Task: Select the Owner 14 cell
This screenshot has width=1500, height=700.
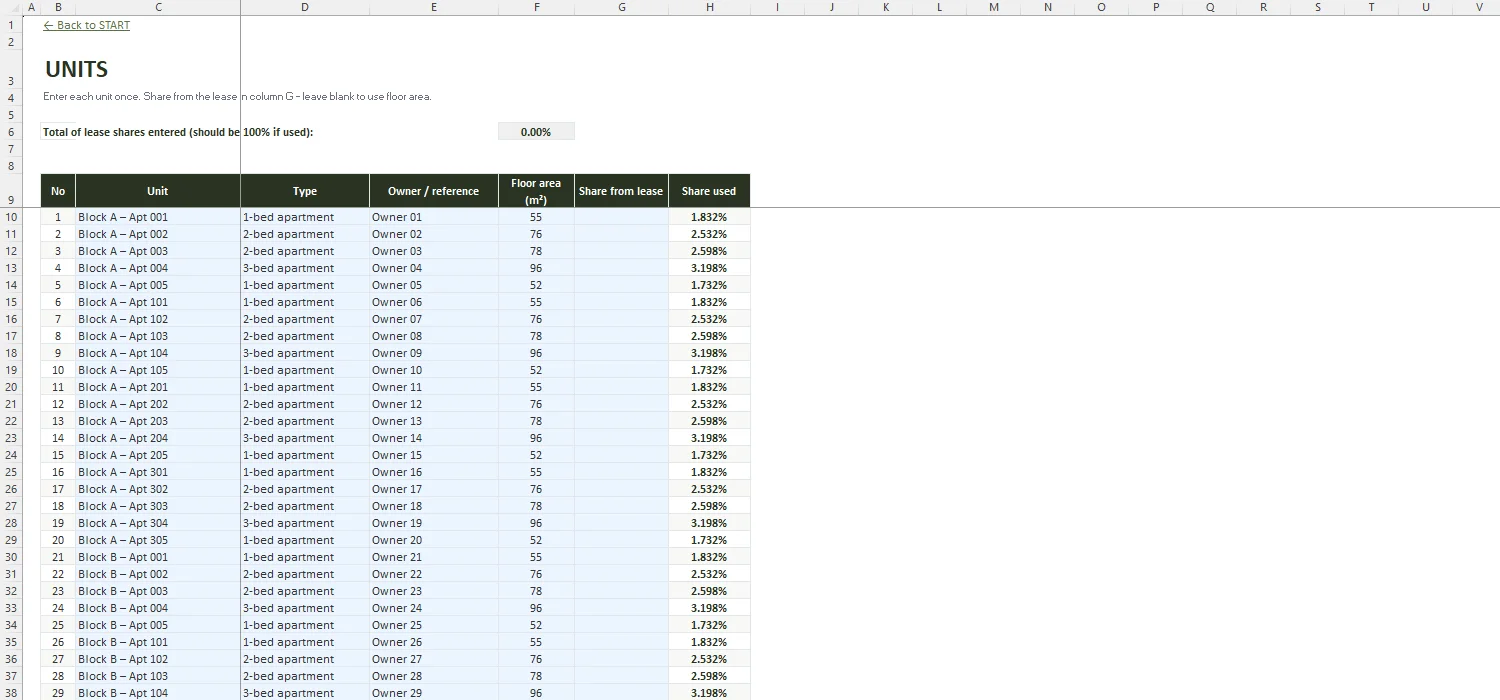Action: click(434, 438)
